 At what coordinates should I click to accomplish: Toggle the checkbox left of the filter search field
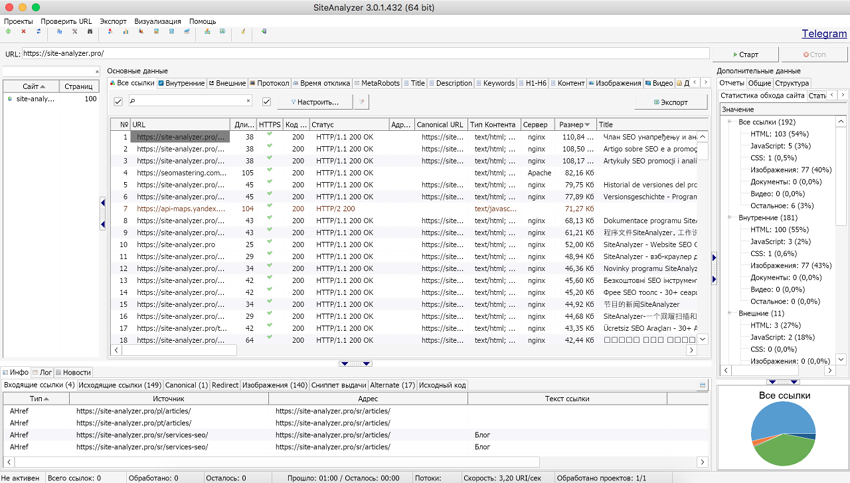click(118, 101)
